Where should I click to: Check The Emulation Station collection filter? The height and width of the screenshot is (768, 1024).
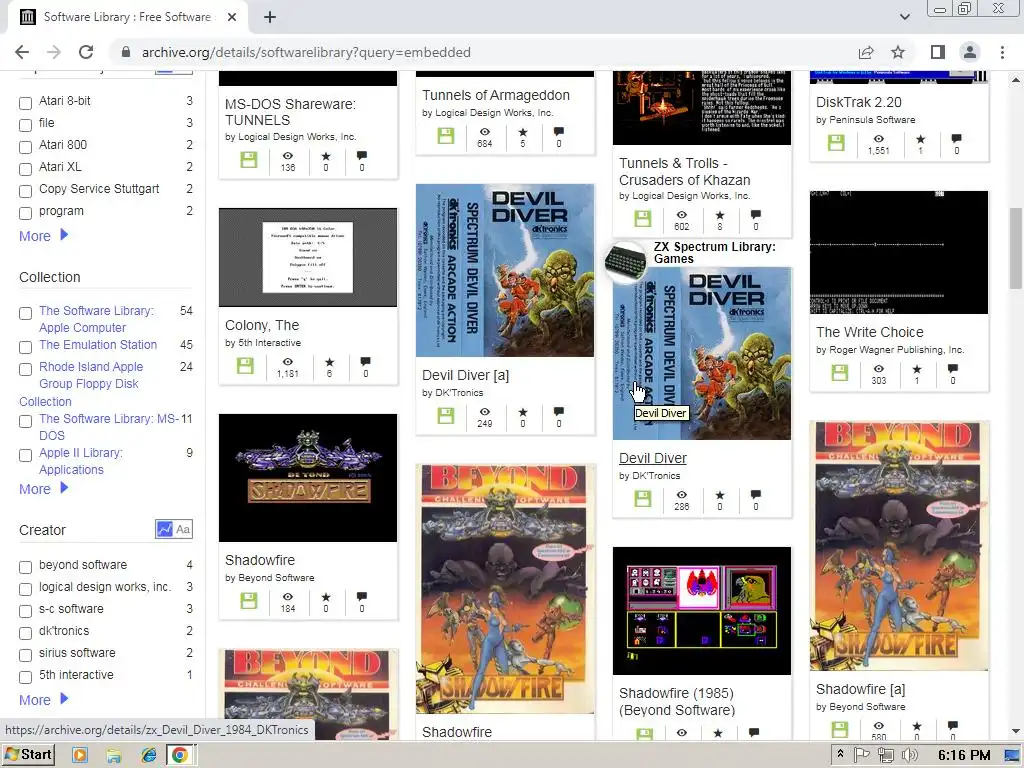[x=25, y=347]
